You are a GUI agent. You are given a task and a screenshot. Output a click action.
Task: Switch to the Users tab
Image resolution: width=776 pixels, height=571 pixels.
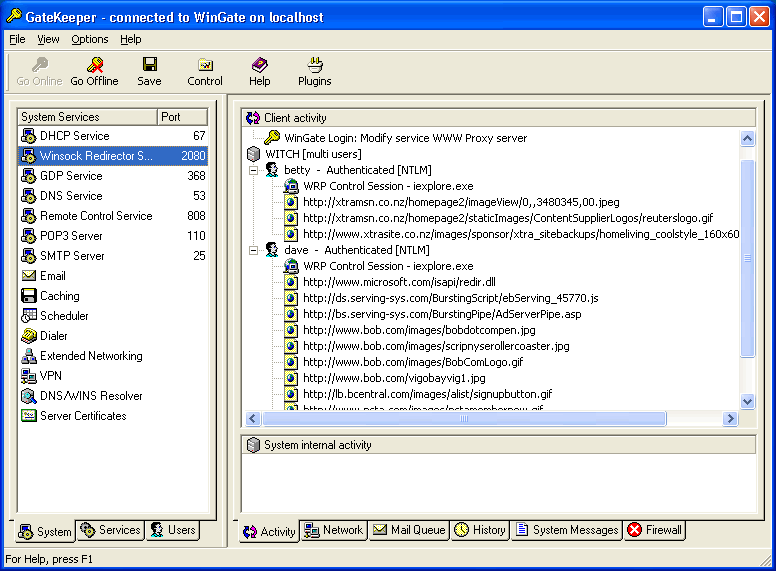pos(173,530)
